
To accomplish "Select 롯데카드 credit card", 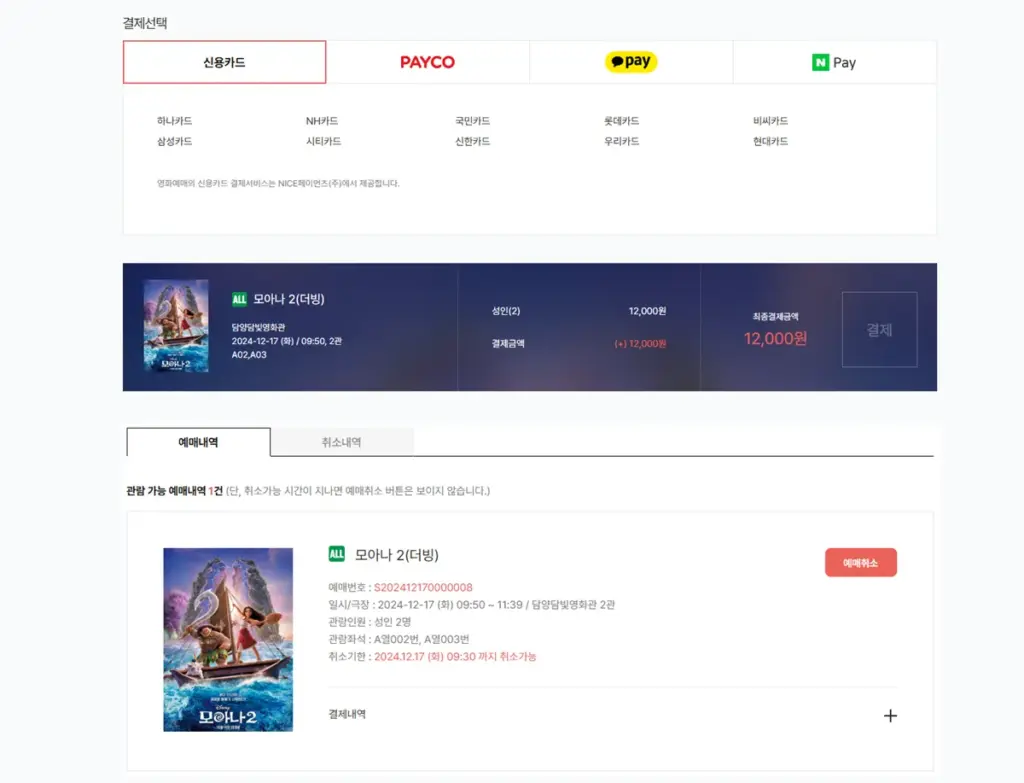I will pos(621,121).
